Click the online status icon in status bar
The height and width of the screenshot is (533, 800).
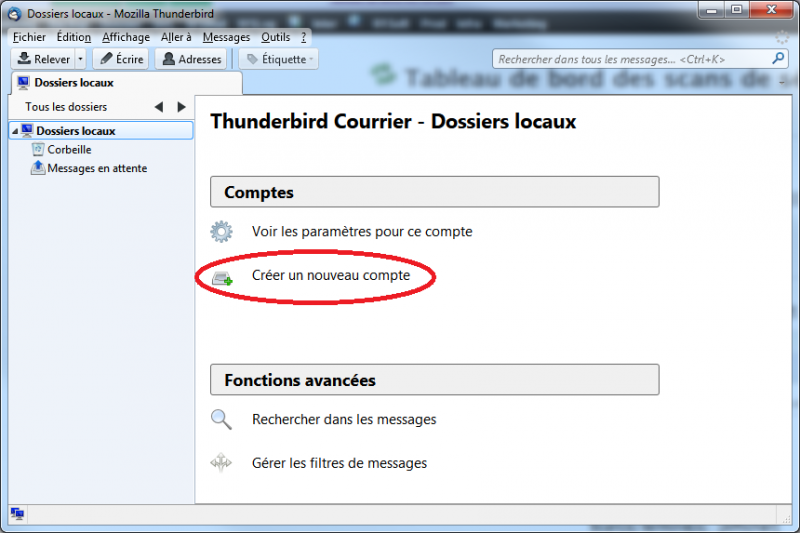(17, 514)
